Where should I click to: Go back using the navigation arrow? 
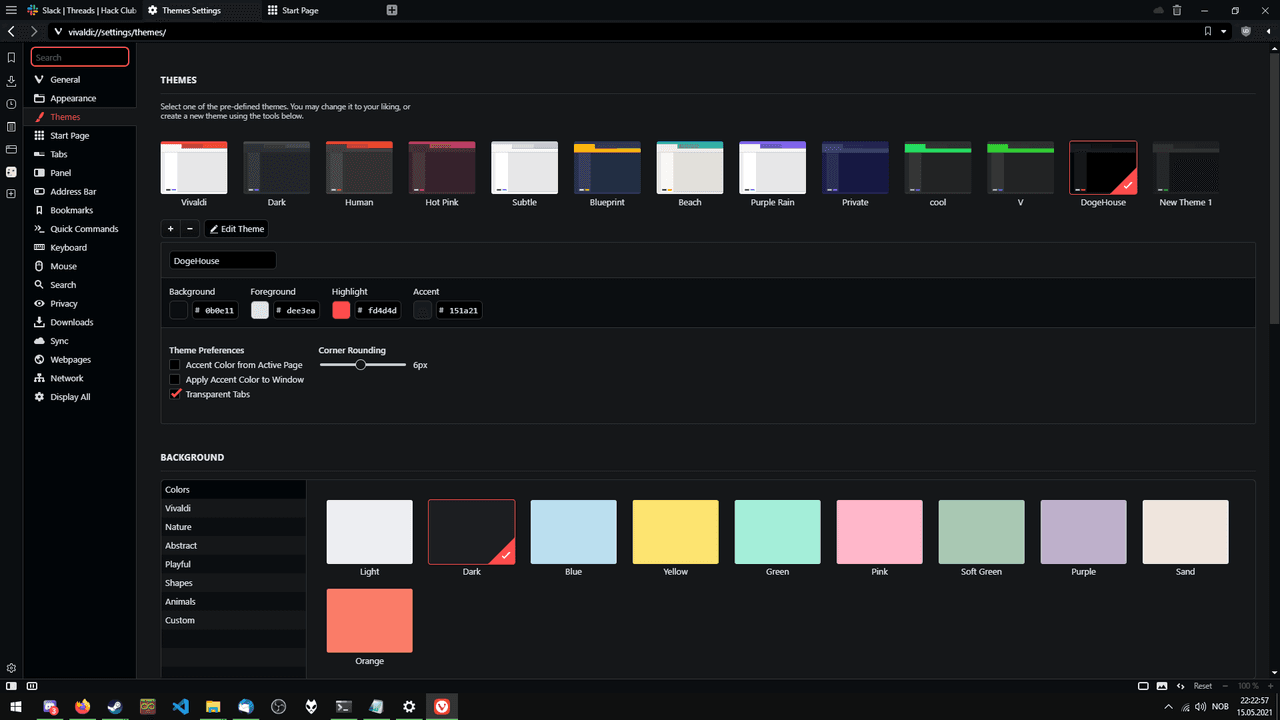(x=11, y=32)
